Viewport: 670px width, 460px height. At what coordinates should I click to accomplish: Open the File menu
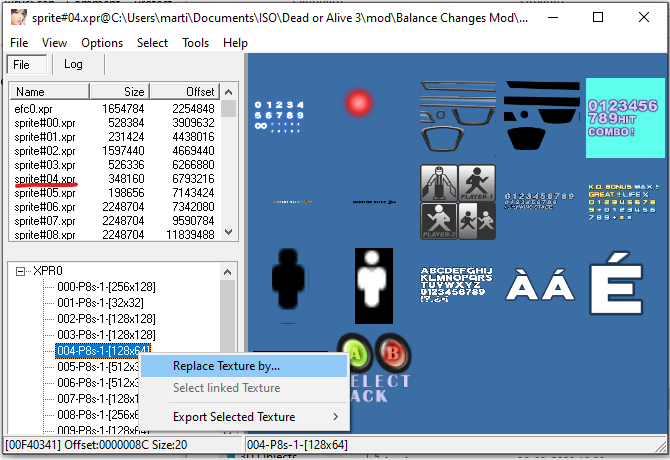(x=19, y=43)
